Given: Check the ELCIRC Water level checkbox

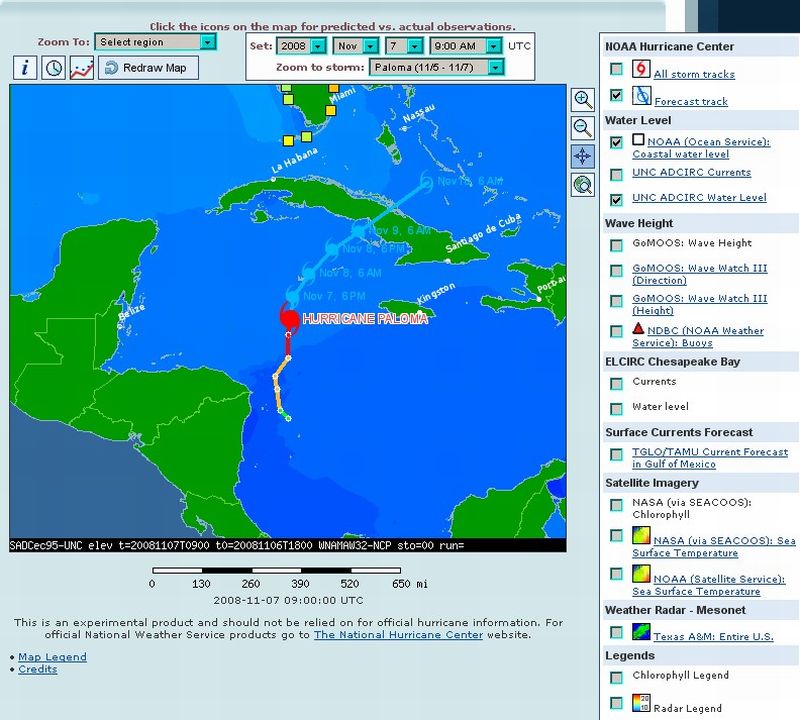Looking at the screenshot, I should pos(616,409).
